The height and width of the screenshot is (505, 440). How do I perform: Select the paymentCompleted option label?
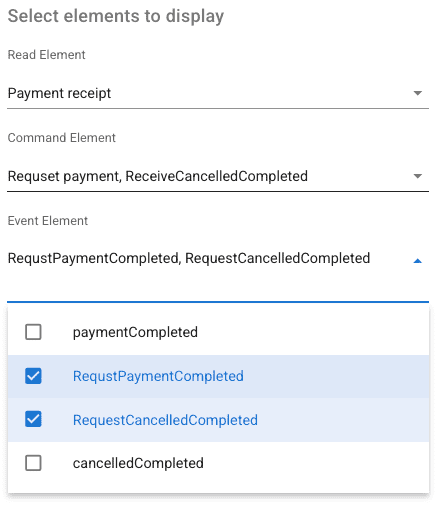click(135, 332)
